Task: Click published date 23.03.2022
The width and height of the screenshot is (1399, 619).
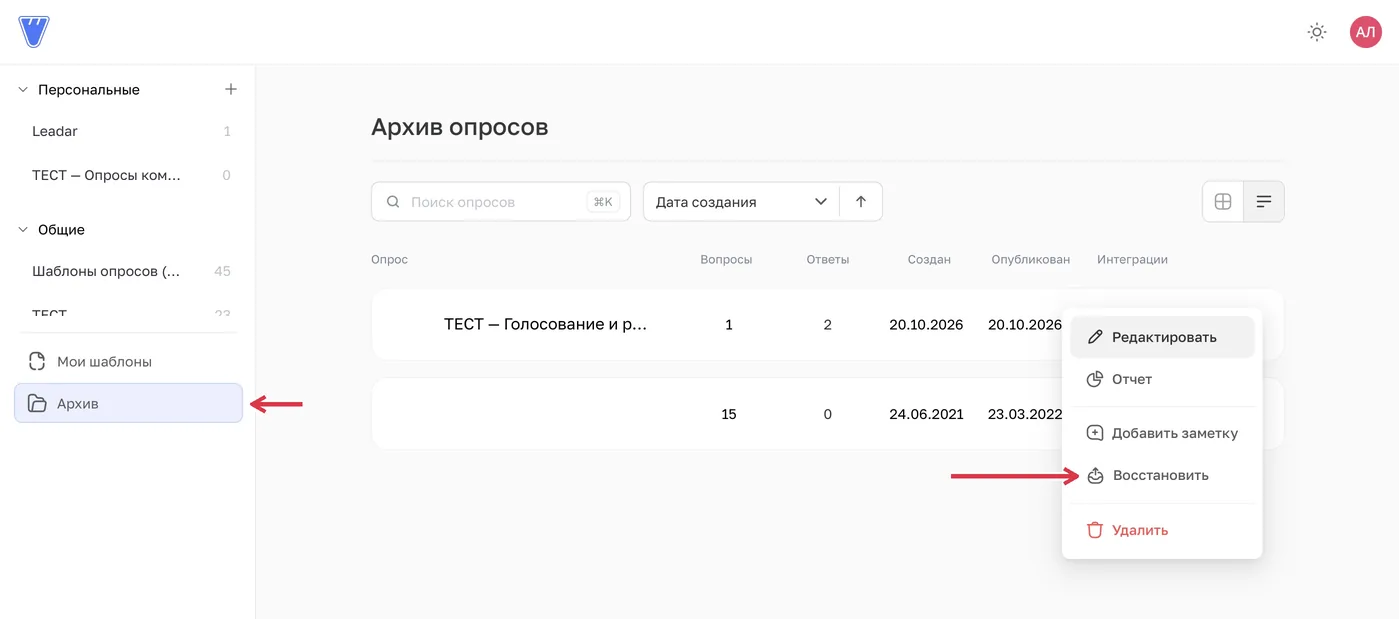Action: [x=1025, y=414]
